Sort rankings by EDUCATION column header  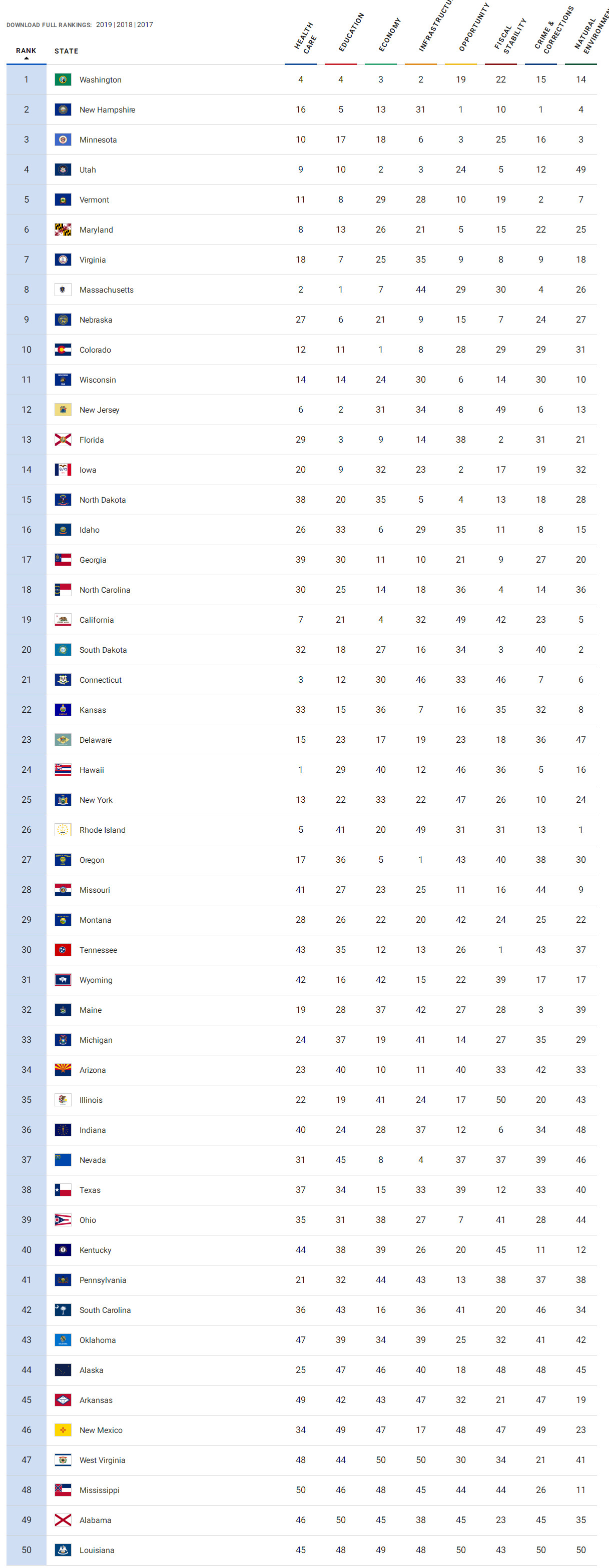click(351, 33)
